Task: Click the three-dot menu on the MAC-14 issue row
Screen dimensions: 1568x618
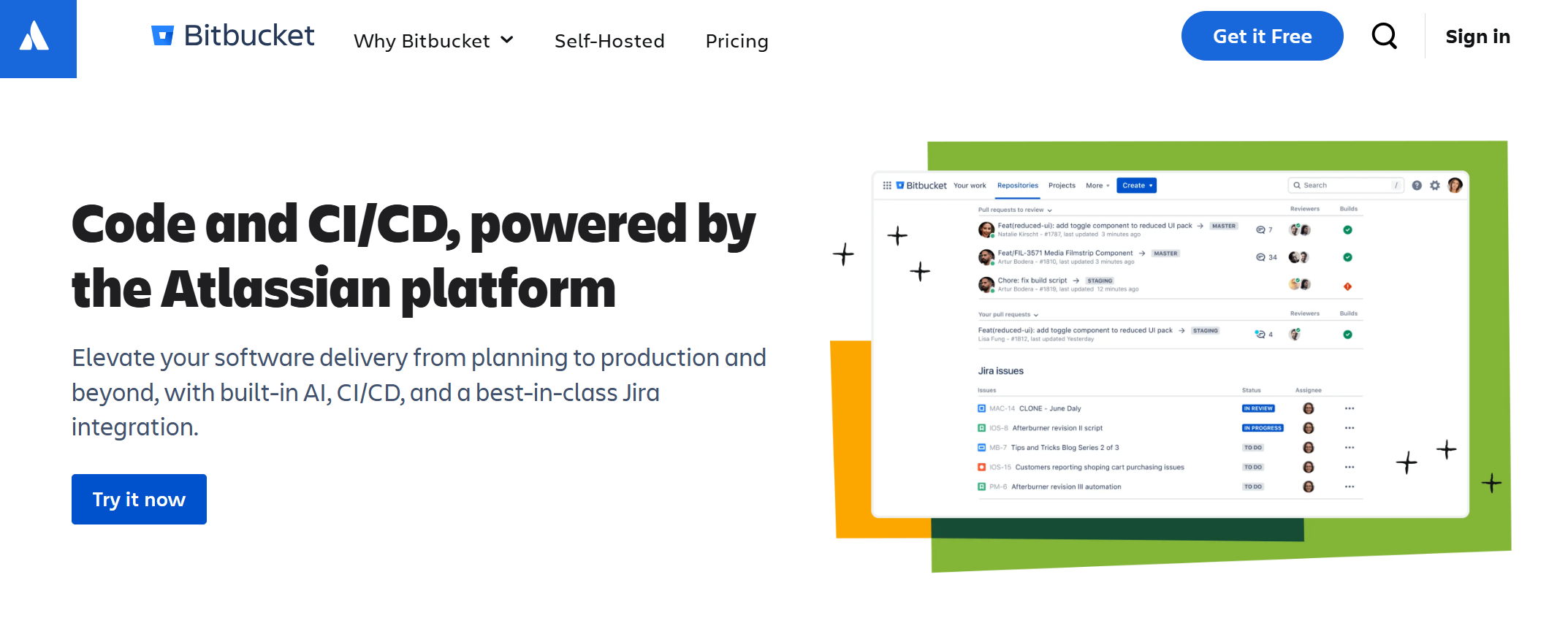Action: click(x=1349, y=408)
